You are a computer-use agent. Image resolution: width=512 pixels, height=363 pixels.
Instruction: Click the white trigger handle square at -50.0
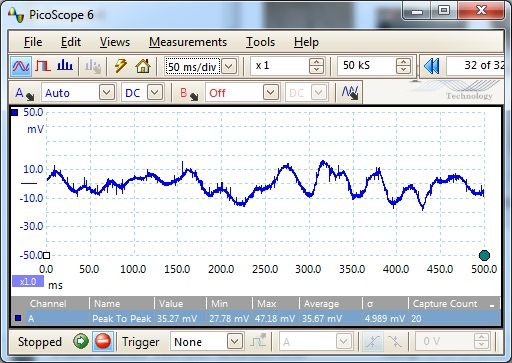47,256
